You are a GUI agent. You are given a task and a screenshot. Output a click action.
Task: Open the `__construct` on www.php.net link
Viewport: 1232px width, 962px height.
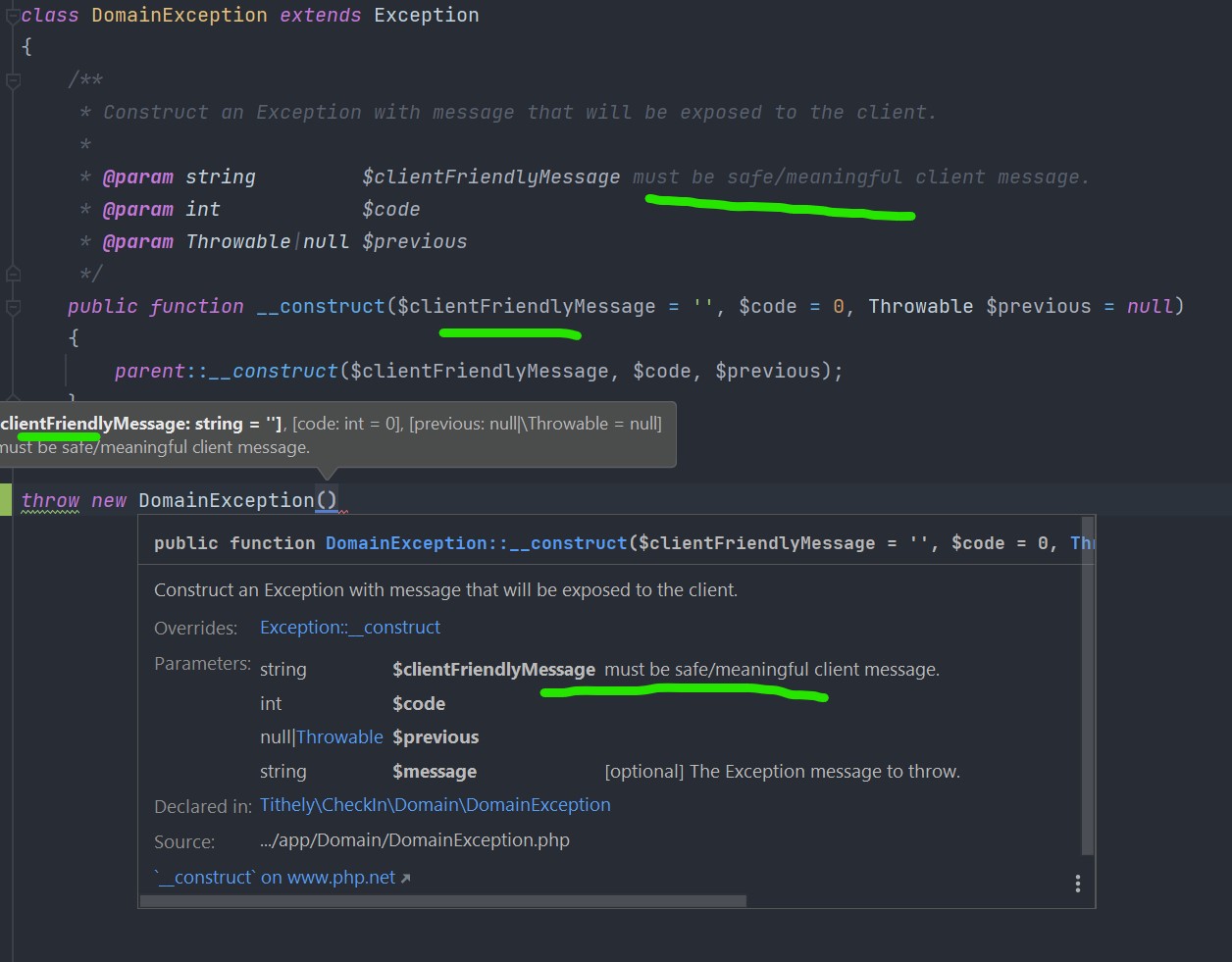275,878
